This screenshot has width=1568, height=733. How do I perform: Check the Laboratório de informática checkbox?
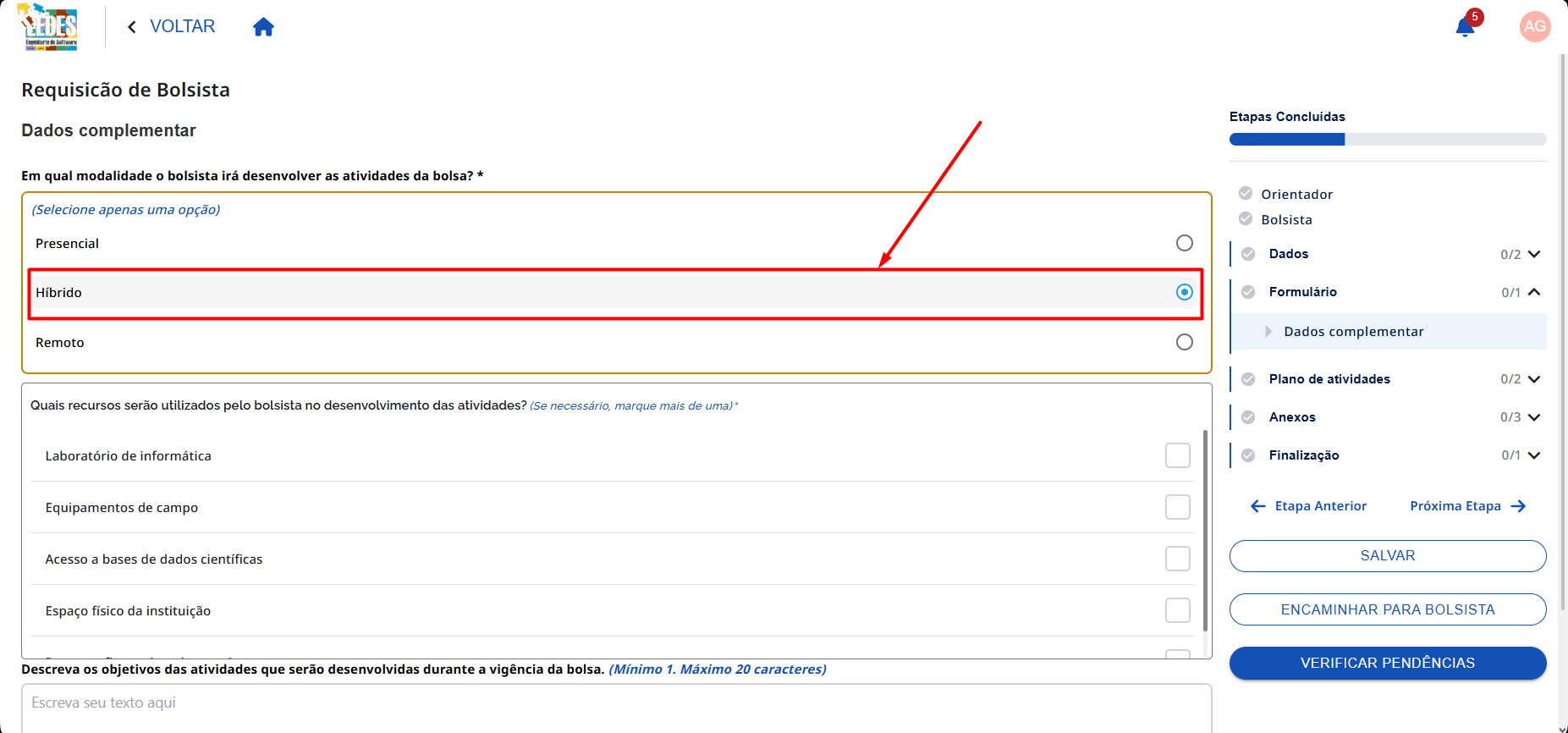click(x=1178, y=455)
